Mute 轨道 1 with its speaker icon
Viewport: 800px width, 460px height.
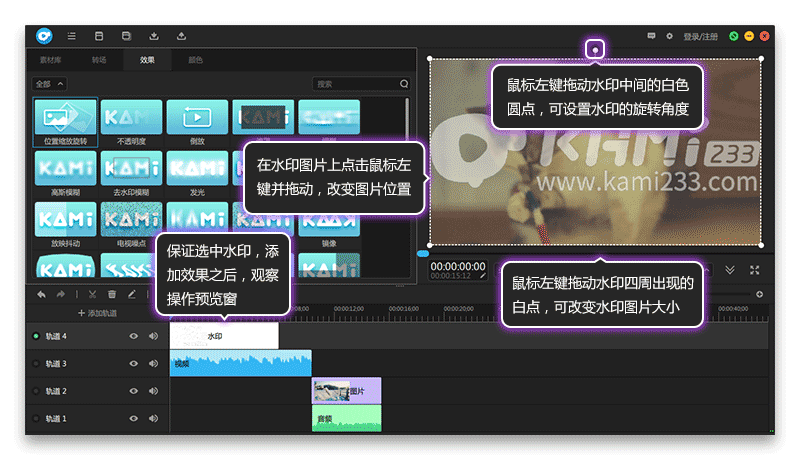point(153,419)
